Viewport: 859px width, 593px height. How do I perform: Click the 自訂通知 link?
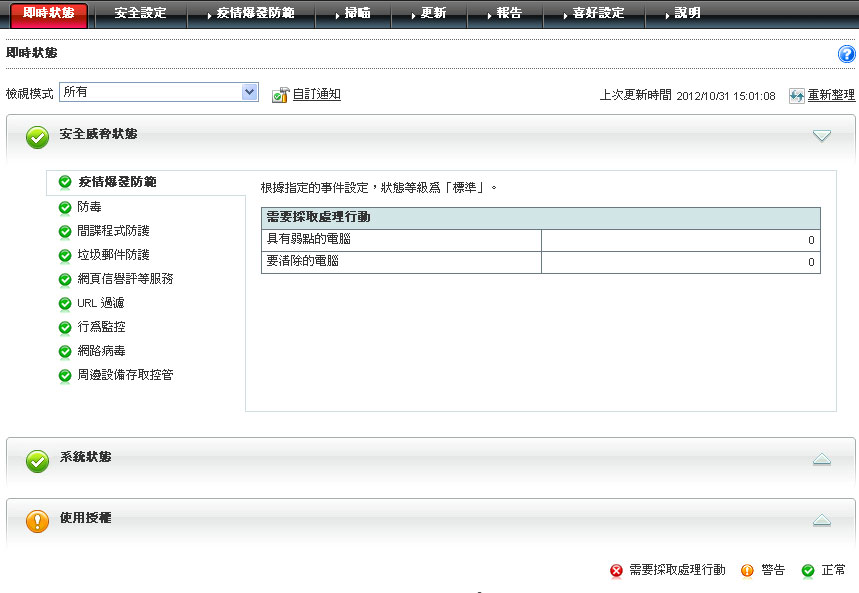tap(316, 94)
